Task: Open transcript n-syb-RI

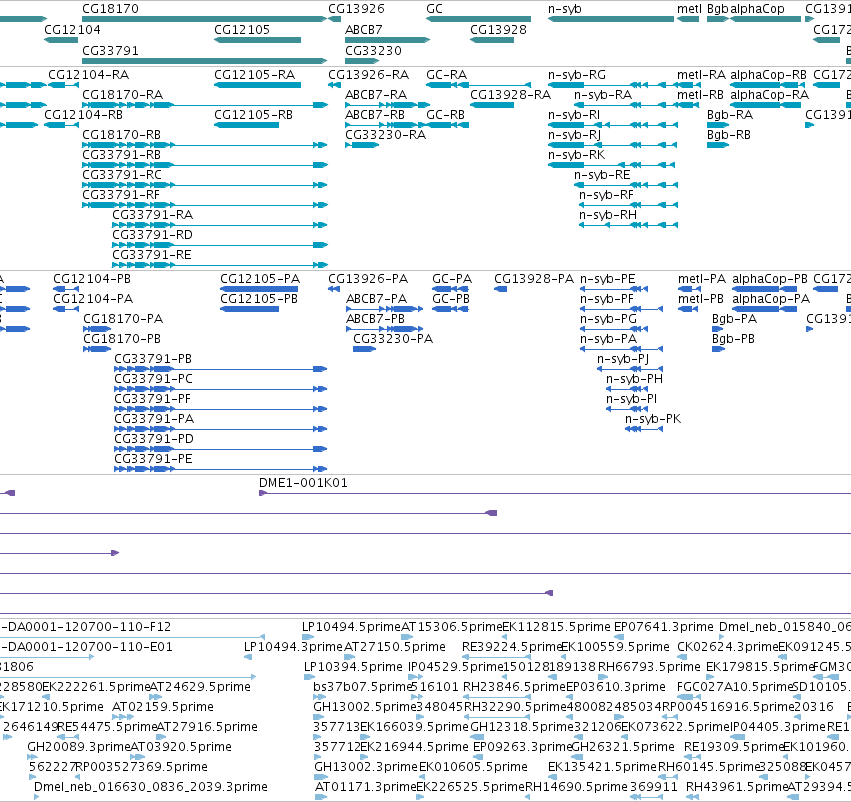Action: pyautogui.click(x=613, y=125)
